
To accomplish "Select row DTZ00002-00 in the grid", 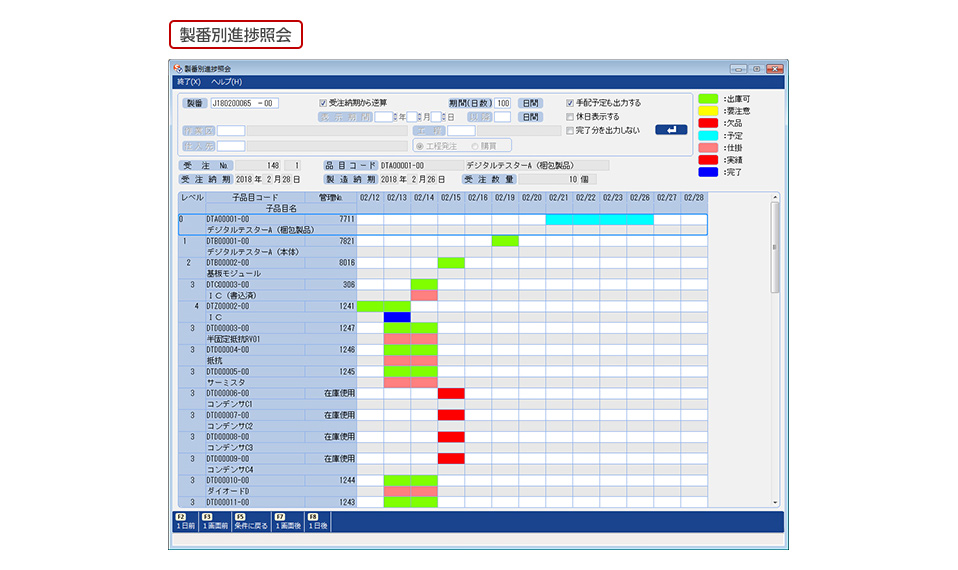I will click(x=442, y=312).
